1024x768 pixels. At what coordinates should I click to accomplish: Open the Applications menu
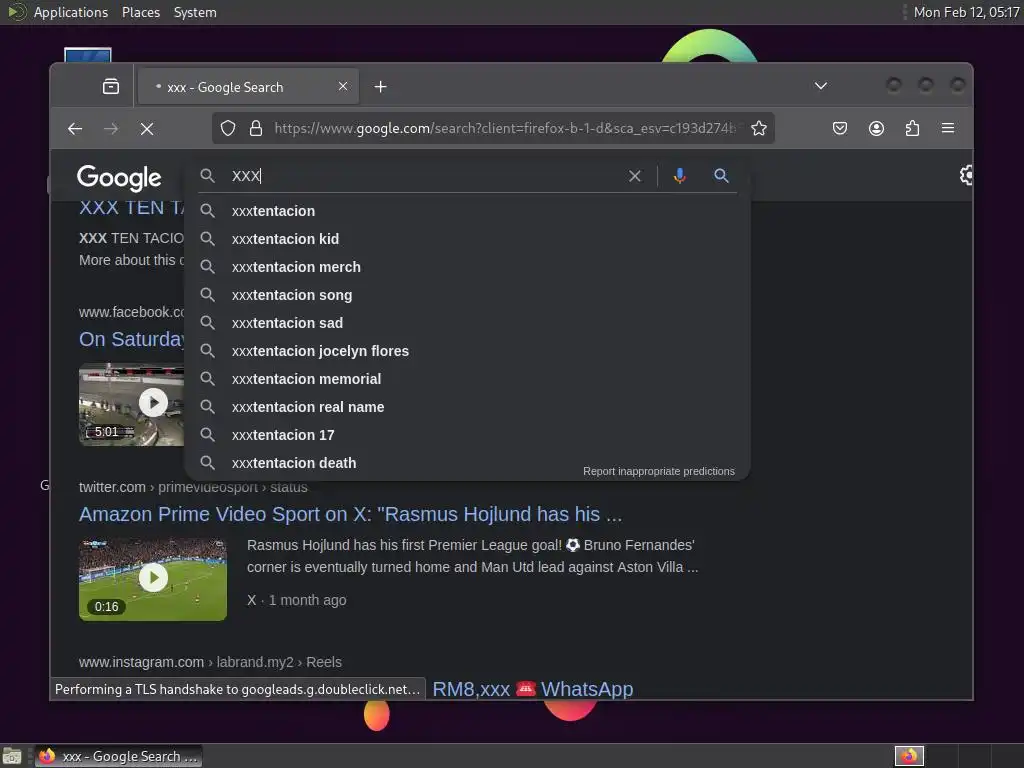coord(71,12)
